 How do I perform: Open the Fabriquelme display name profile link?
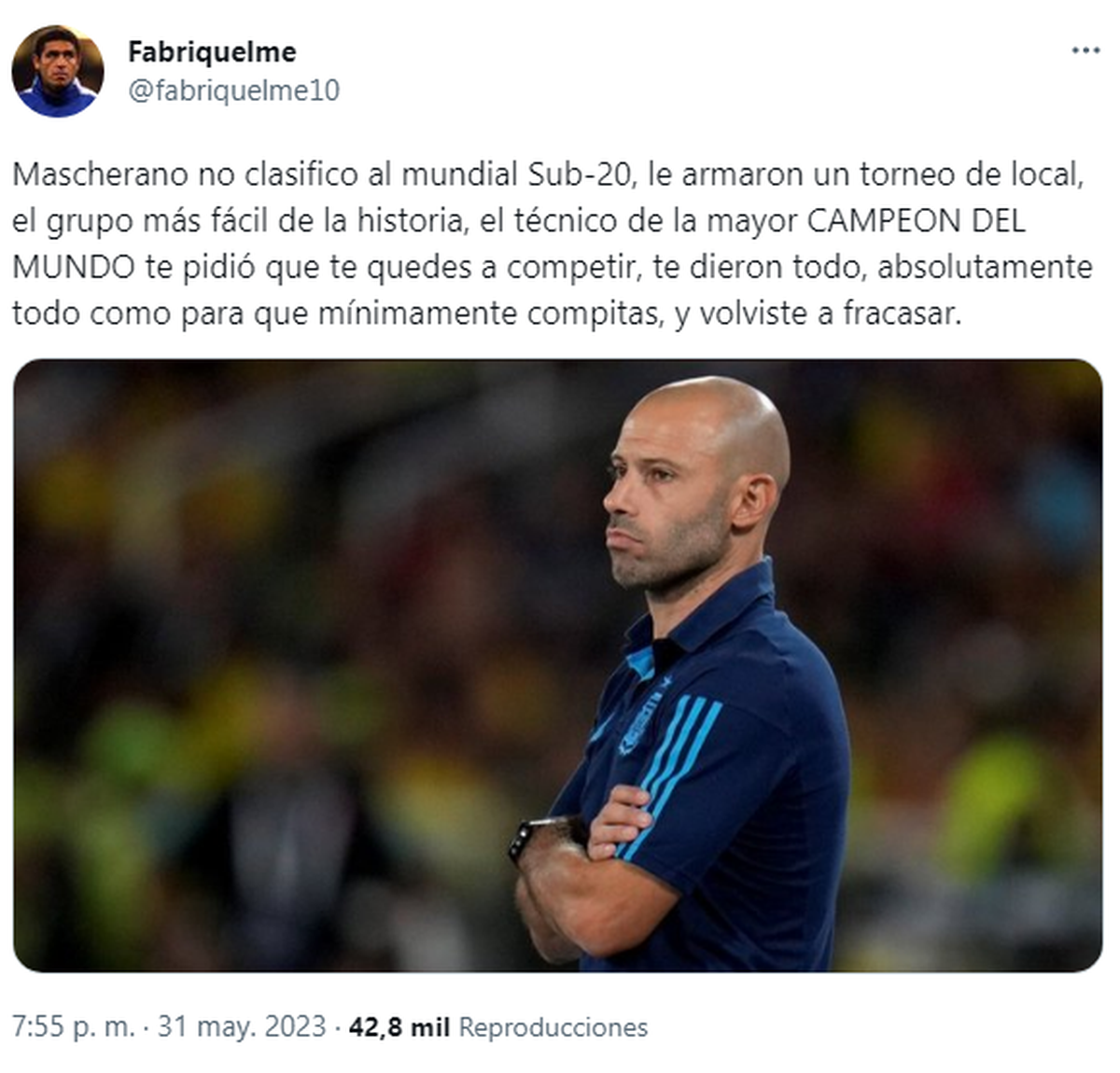point(212,51)
